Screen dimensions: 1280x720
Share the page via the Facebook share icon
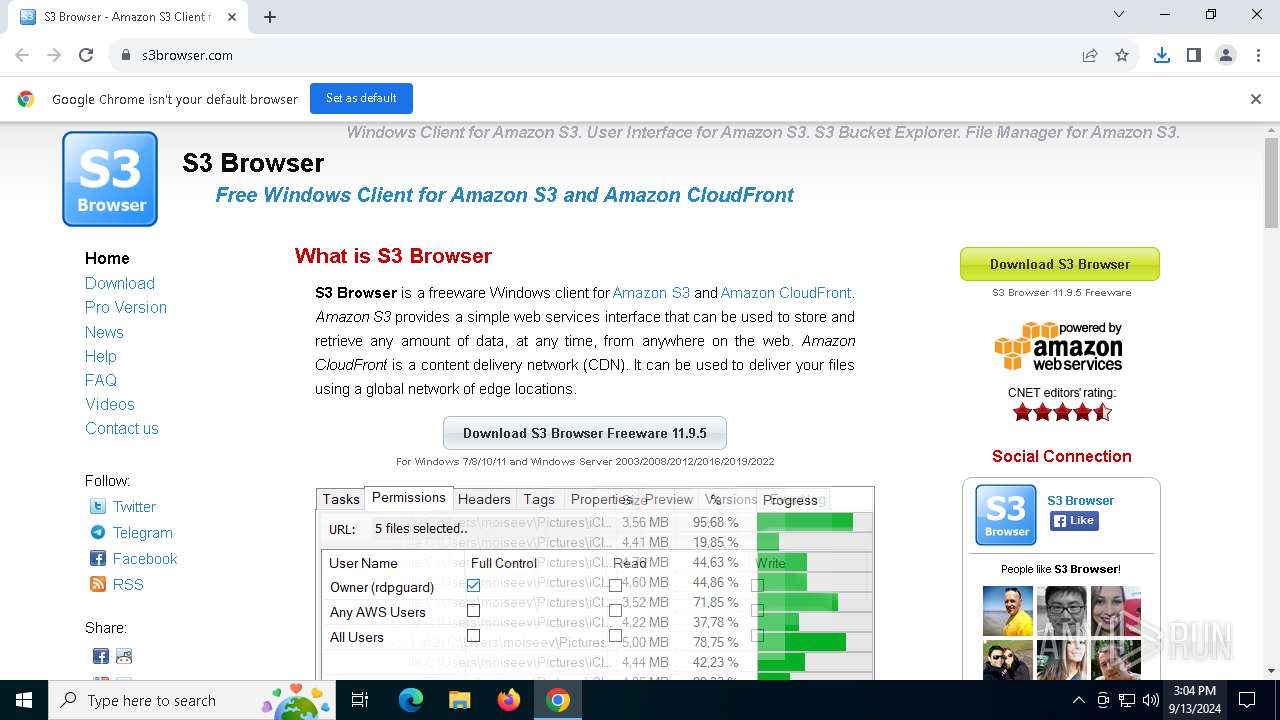pos(101,657)
